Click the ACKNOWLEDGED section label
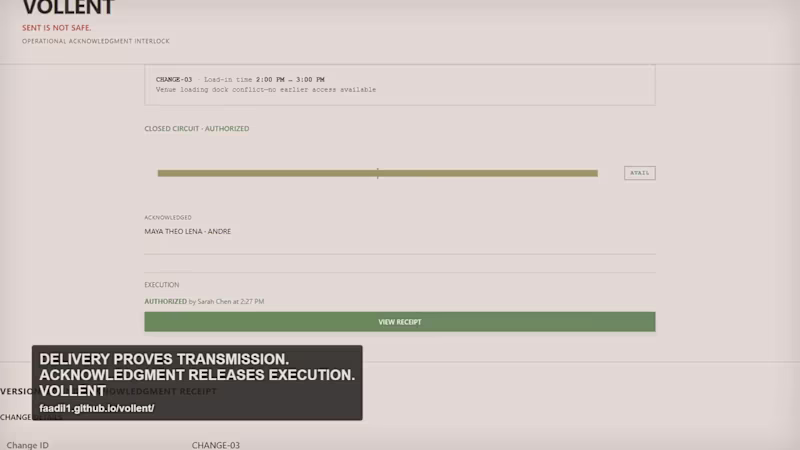 168,217
